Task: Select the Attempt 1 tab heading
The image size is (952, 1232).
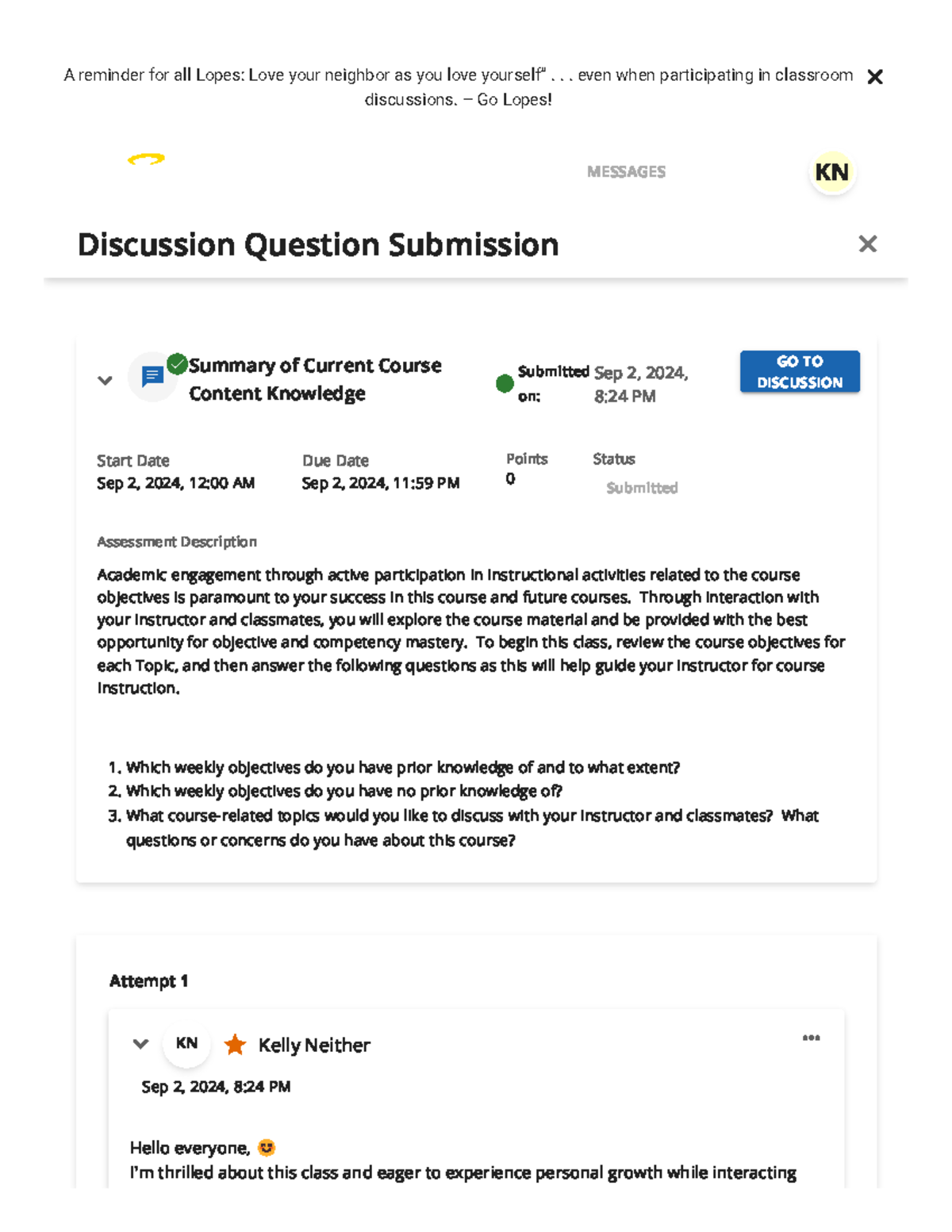Action: pyautogui.click(x=148, y=981)
